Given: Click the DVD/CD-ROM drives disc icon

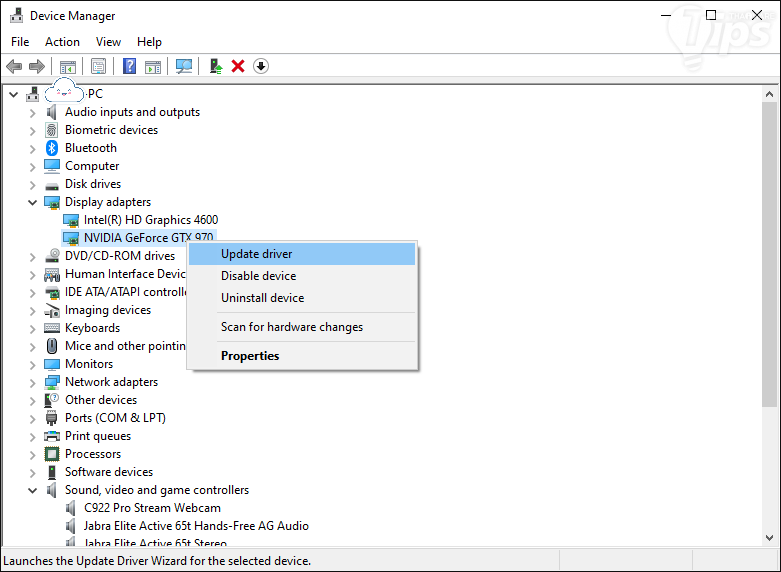Looking at the screenshot, I should (52, 256).
